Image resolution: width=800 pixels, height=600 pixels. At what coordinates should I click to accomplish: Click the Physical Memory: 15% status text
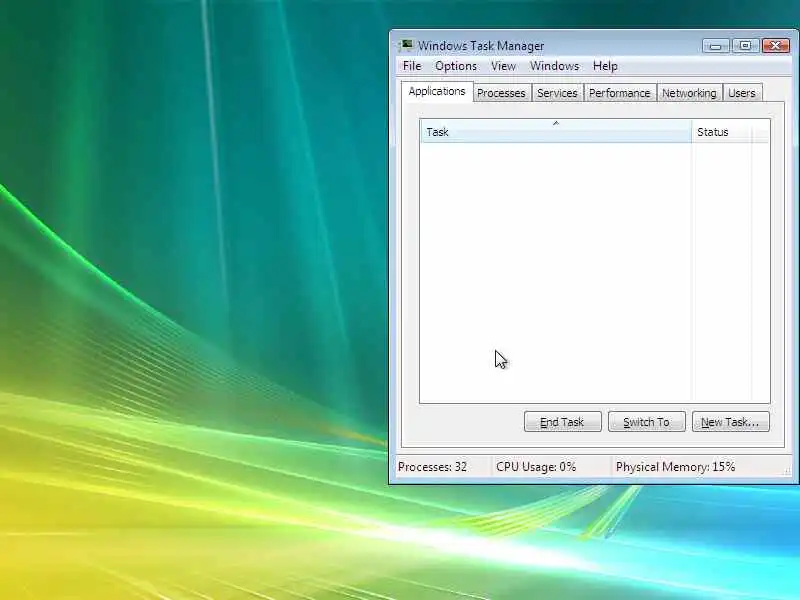point(675,467)
